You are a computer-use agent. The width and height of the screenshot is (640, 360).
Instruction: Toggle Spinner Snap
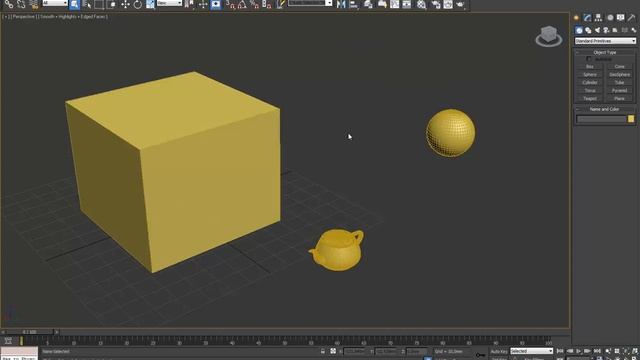267,4
